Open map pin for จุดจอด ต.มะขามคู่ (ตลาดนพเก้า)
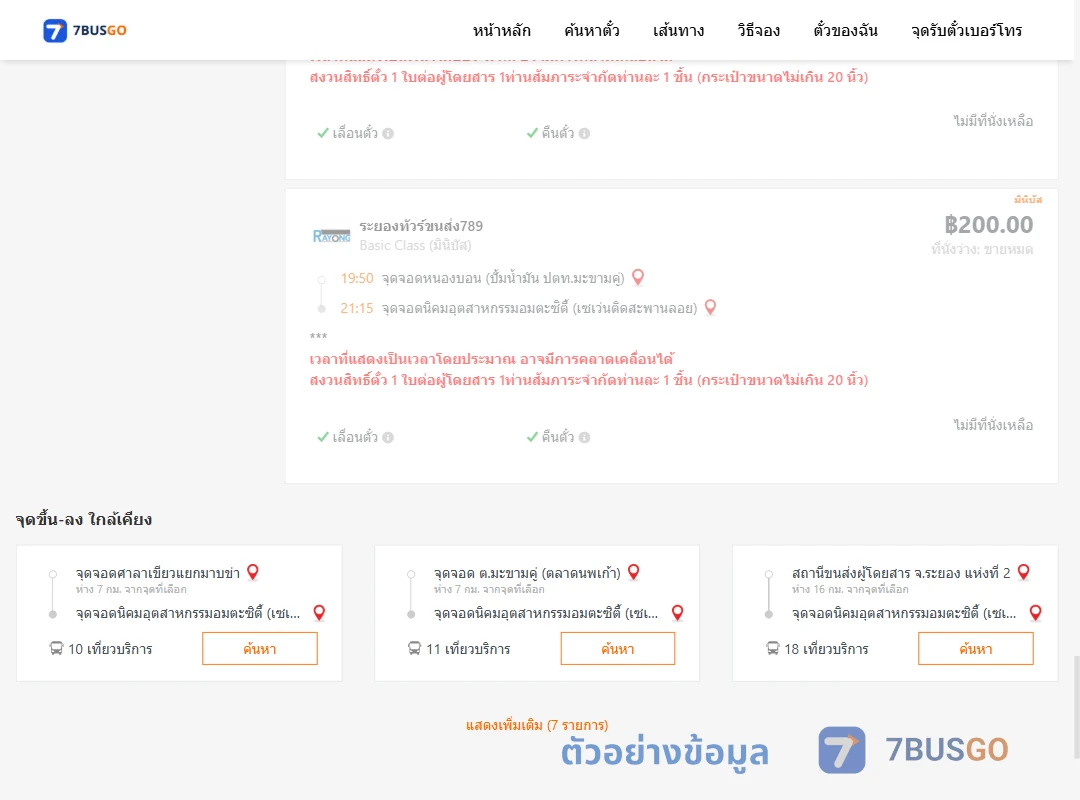1080x800 pixels. point(634,572)
